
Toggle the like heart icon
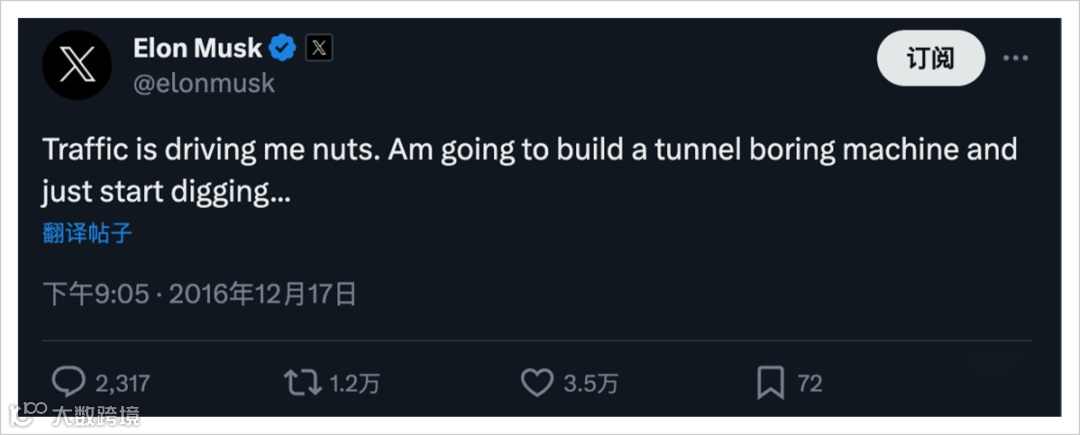pos(537,382)
